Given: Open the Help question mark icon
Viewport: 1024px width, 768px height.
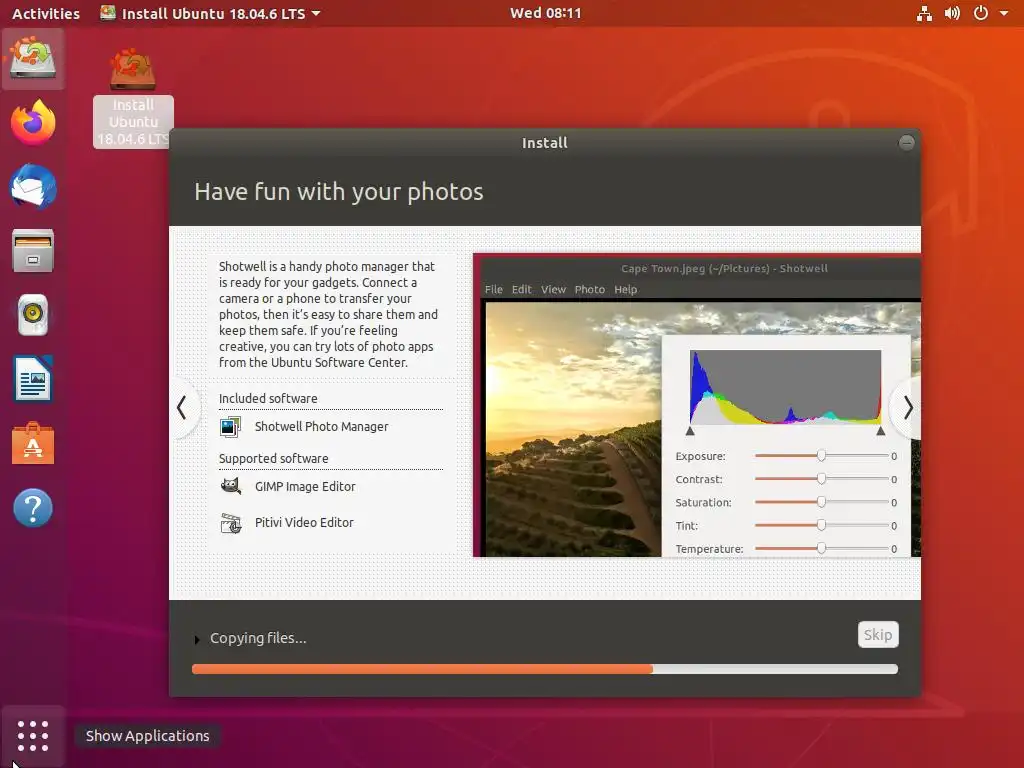Looking at the screenshot, I should point(33,507).
